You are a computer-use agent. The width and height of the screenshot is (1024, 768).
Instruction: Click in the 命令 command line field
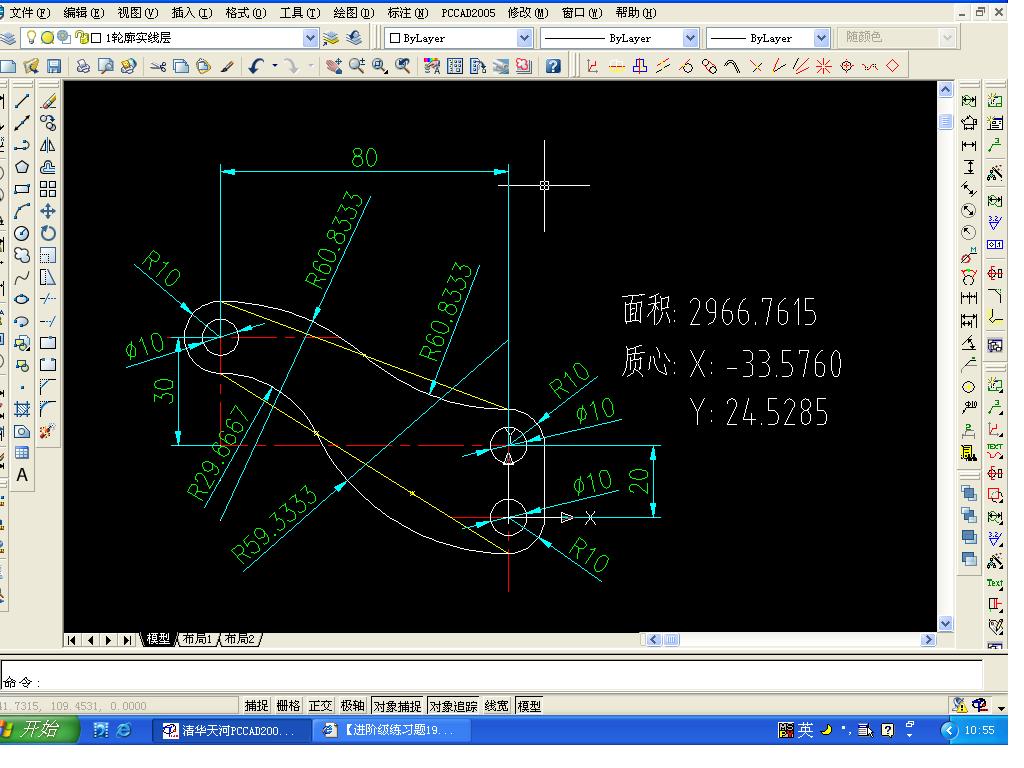491,675
